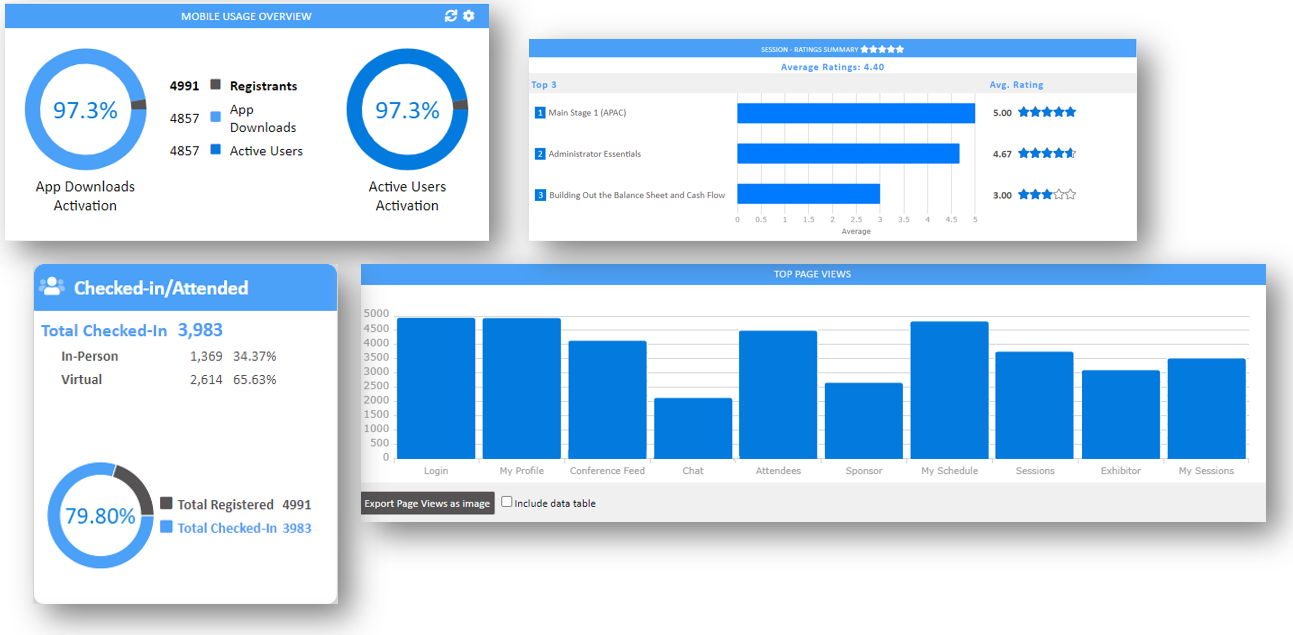Click the white stars in Ratings Summary header
The width and height of the screenshot is (1293, 635).
coord(882,48)
